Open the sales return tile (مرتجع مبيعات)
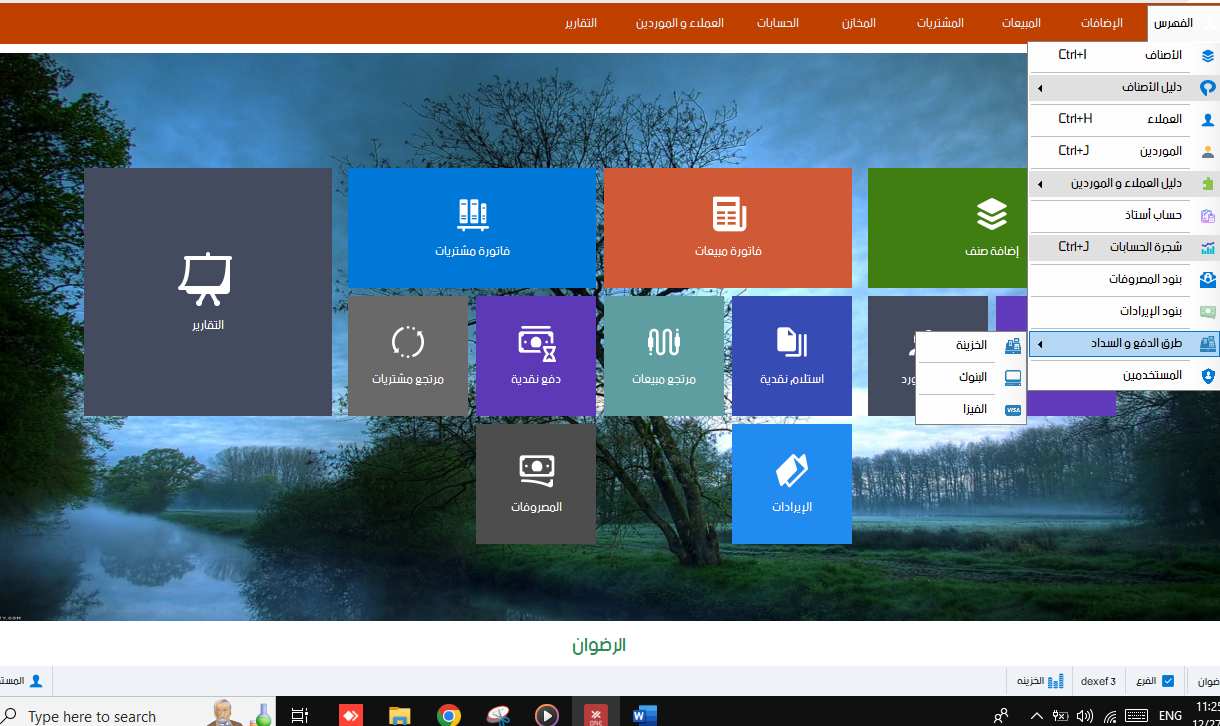Screen dimensions: 1220x726 (663, 355)
